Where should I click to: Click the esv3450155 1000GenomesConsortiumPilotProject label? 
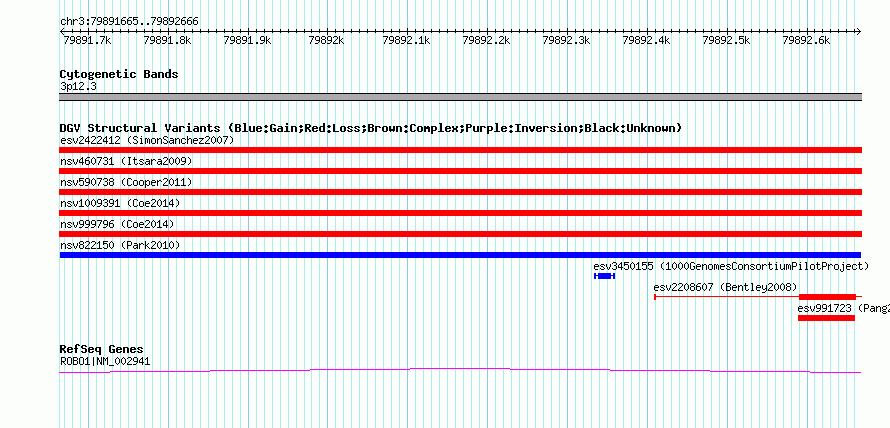pyautogui.click(x=731, y=266)
